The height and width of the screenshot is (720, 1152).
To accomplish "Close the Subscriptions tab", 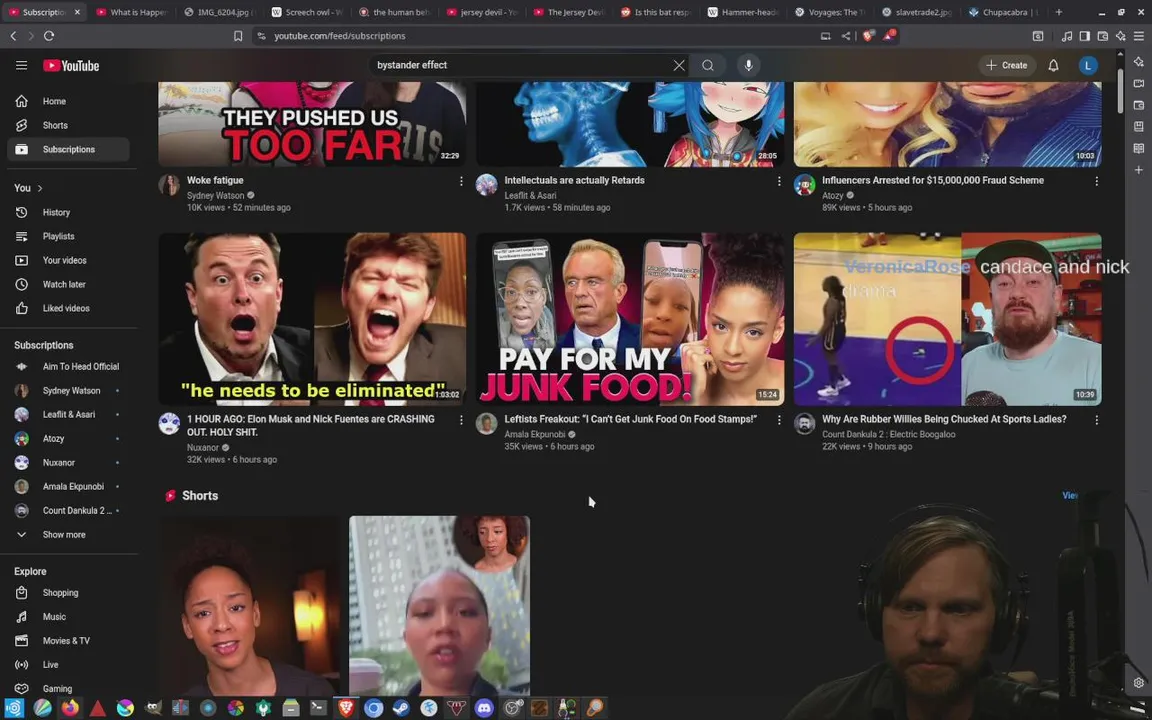I will [x=77, y=12].
